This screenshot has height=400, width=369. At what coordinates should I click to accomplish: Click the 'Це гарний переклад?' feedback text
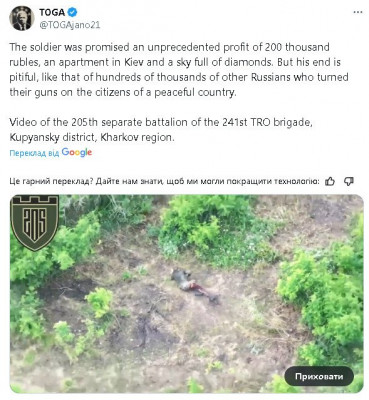pos(165,181)
